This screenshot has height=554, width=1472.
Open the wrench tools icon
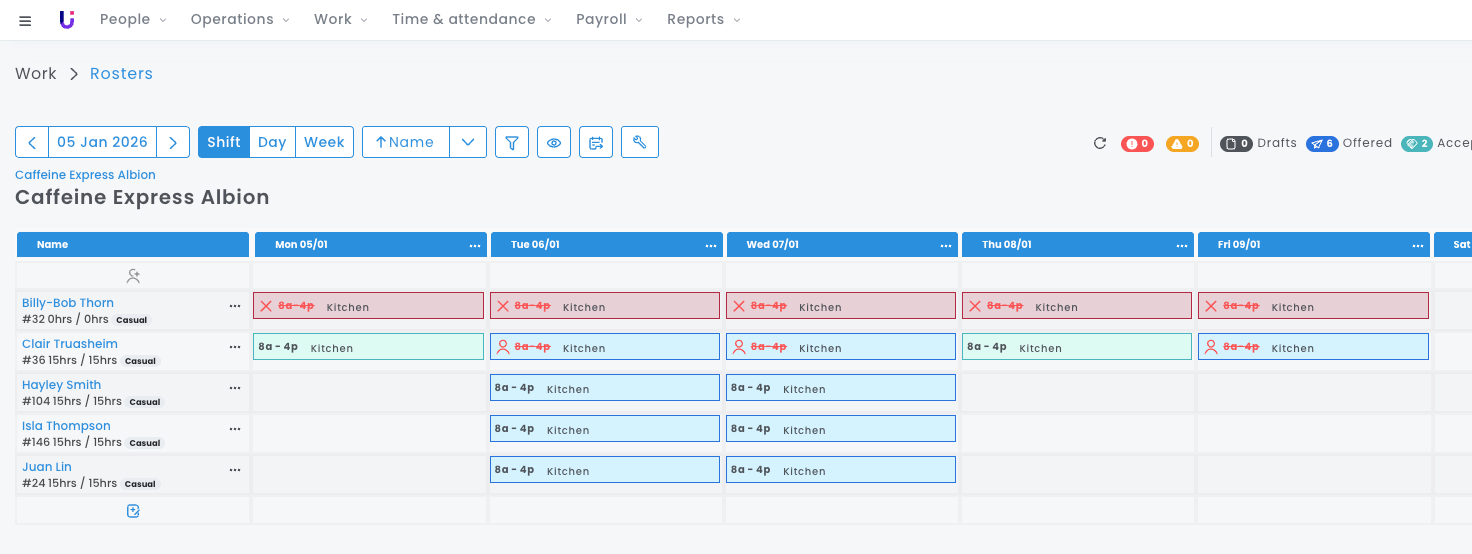coord(640,142)
